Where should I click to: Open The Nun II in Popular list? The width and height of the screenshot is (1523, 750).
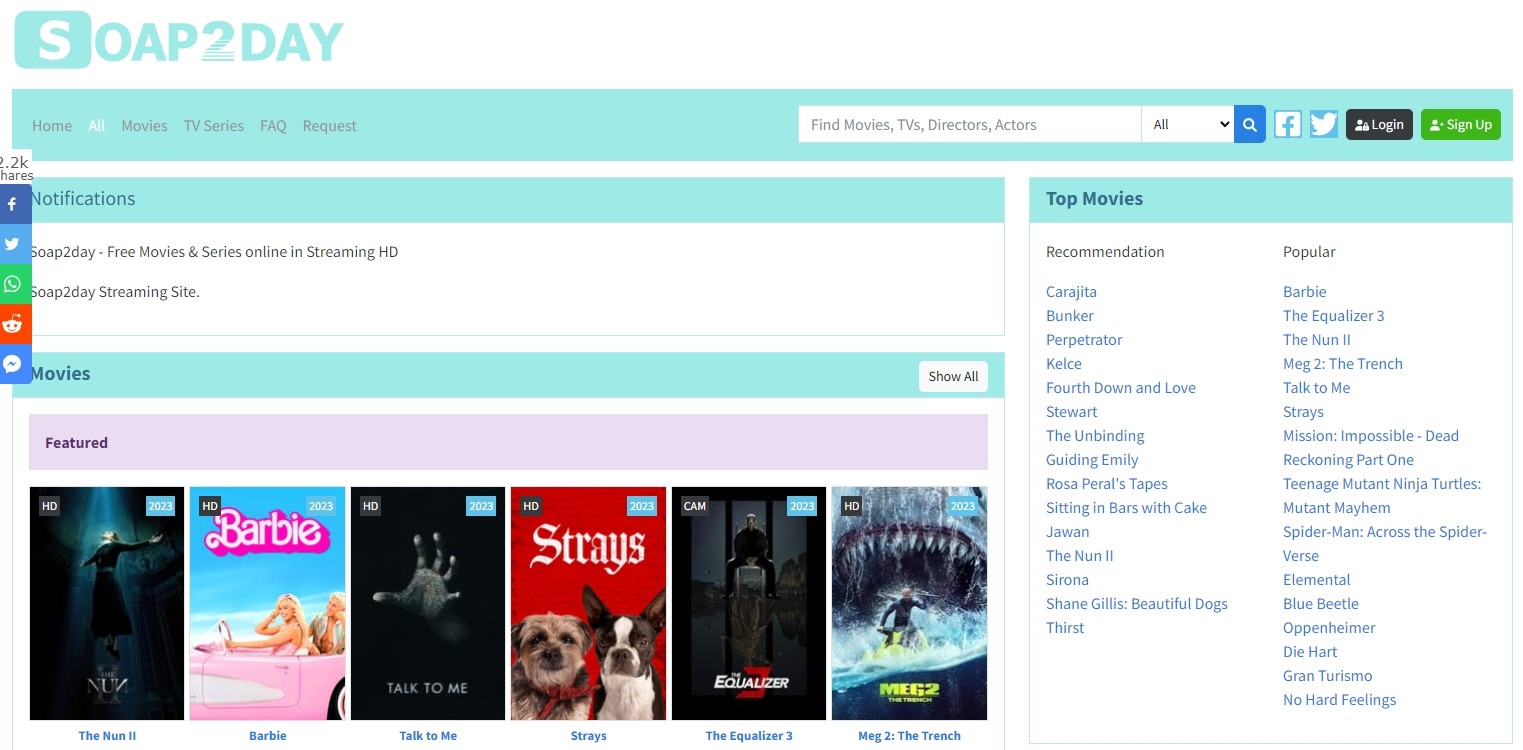click(1317, 340)
